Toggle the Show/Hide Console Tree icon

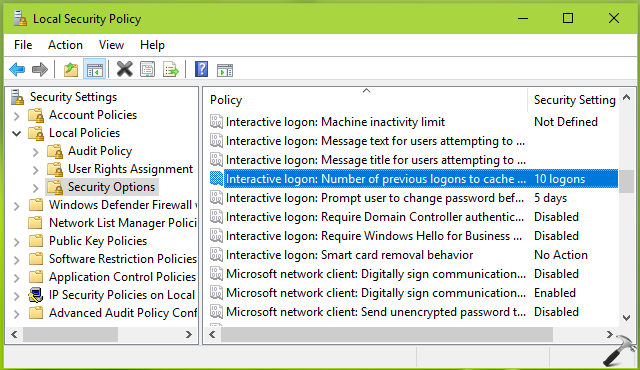[x=94, y=70]
